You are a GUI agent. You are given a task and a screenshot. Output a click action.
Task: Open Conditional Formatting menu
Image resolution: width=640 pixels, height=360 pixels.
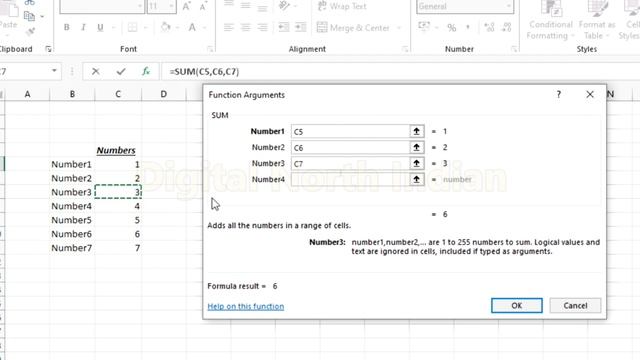click(x=551, y=20)
